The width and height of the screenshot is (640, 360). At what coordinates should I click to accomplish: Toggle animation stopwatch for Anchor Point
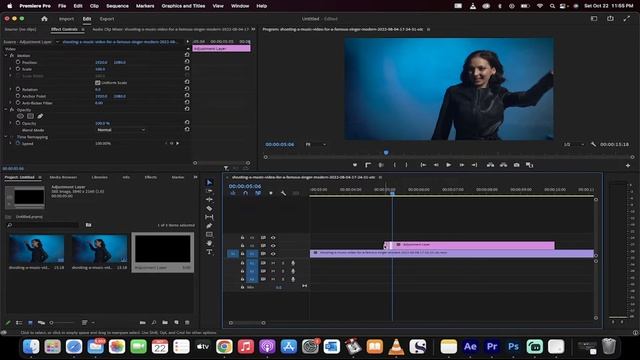pos(18,96)
